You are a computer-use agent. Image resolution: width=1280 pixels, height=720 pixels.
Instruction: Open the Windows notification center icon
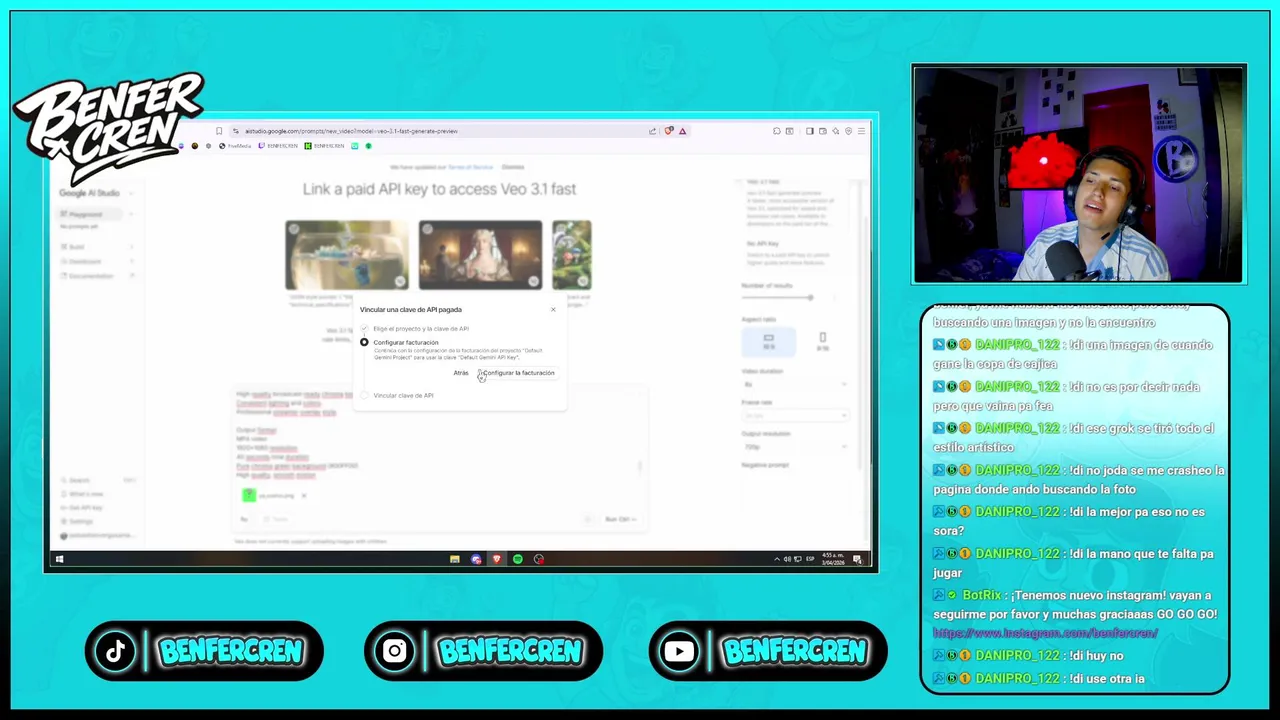point(857,559)
